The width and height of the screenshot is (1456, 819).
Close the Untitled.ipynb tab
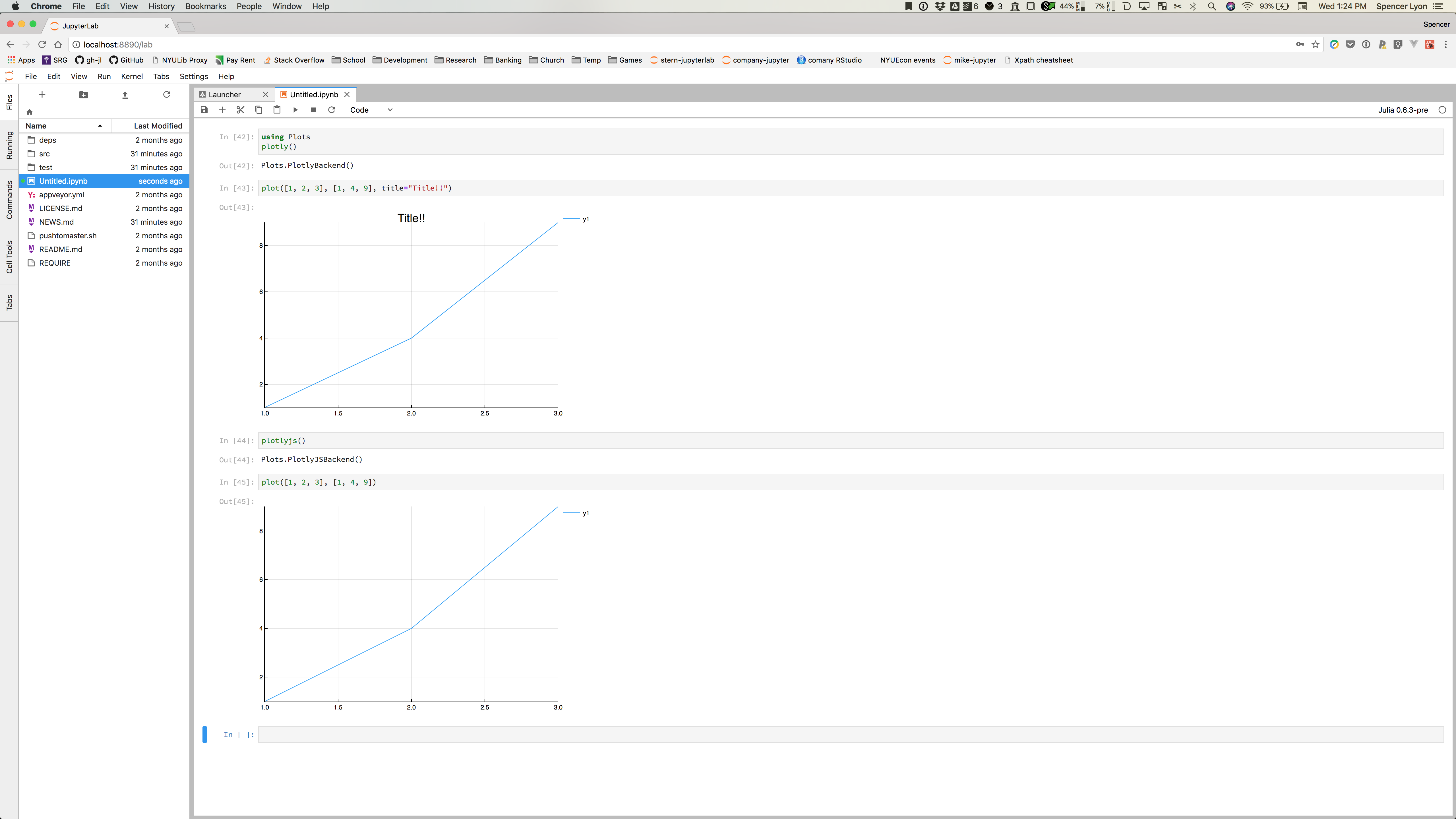click(x=347, y=94)
